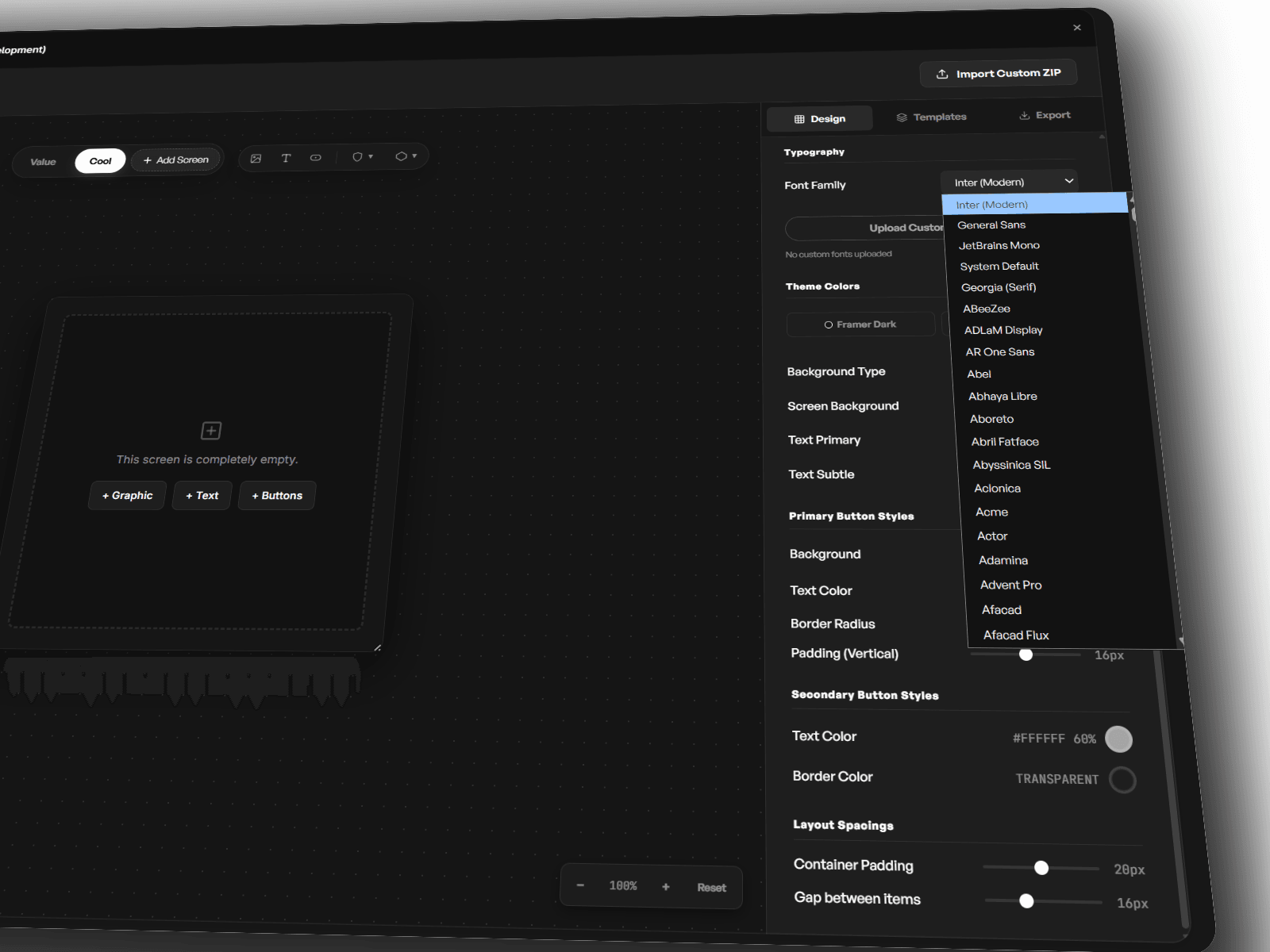Pick Aboreto from the font list
The width and height of the screenshot is (1270, 952).
click(x=991, y=419)
